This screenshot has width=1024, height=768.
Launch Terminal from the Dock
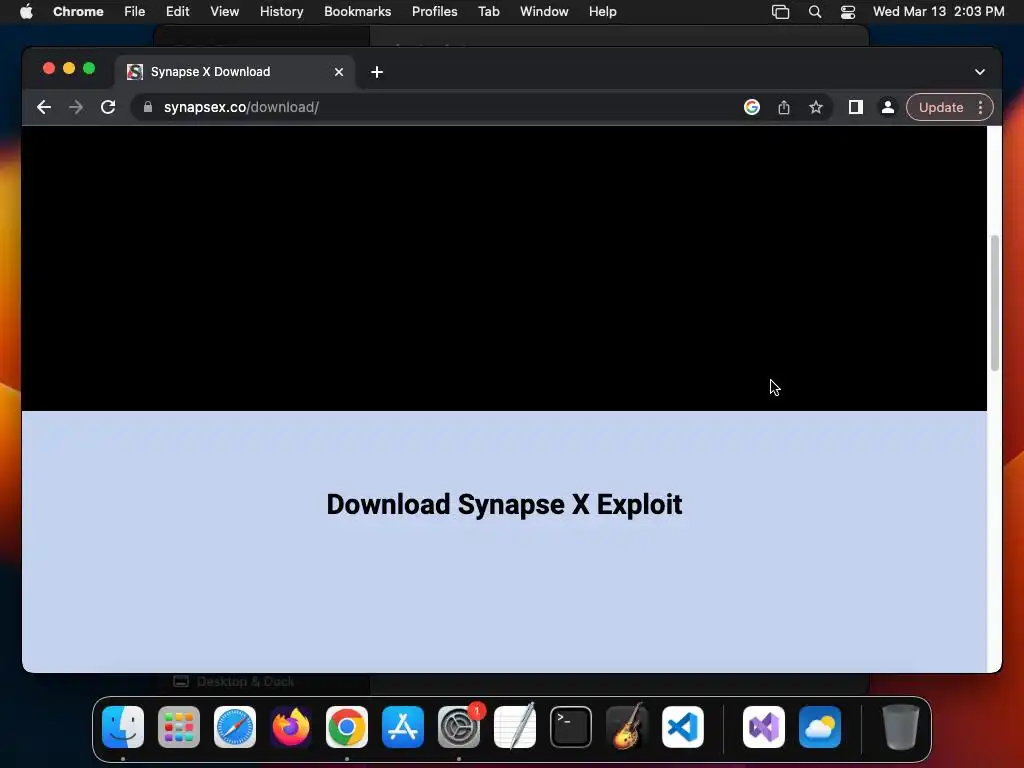point(571,727)
